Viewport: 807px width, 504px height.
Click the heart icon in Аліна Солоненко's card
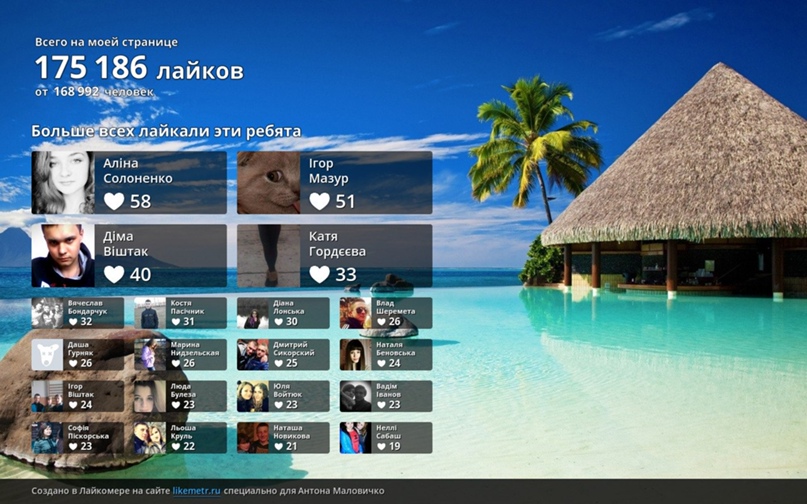(x=115, y=201)
